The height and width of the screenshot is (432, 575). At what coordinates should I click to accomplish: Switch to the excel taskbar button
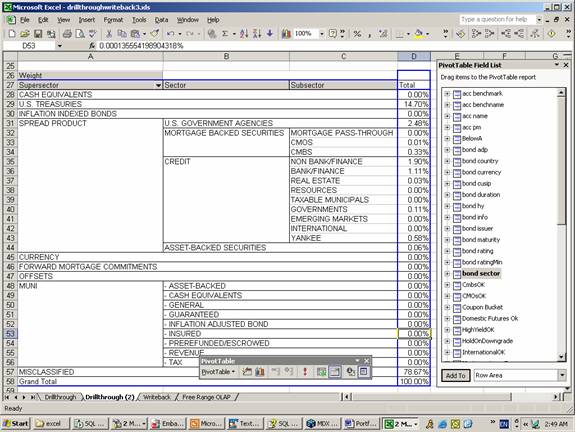pyautogui.click(x=51, y=424)
